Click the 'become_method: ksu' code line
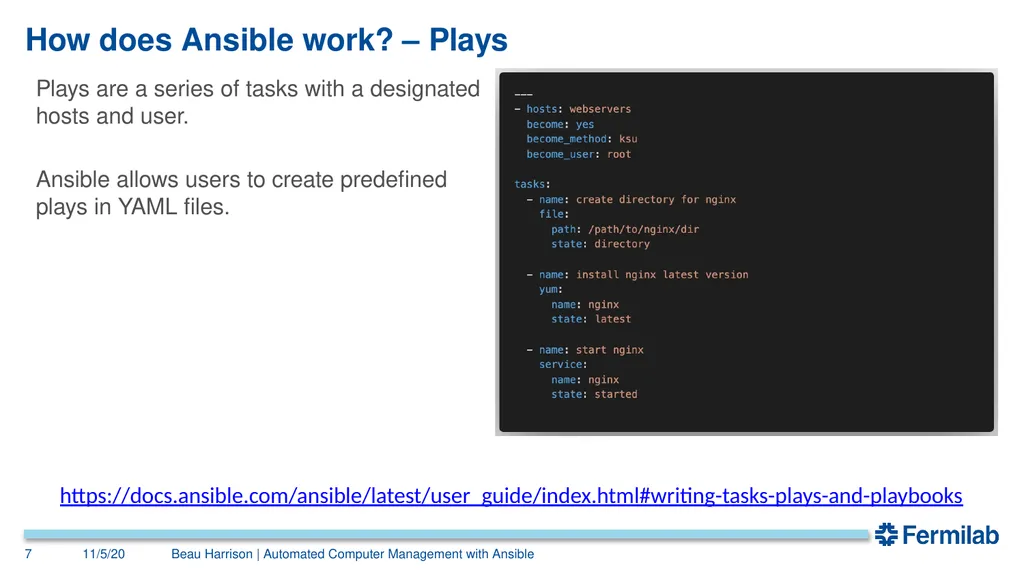The height and width of the screenshot is (576, 1024). [582, 139]
